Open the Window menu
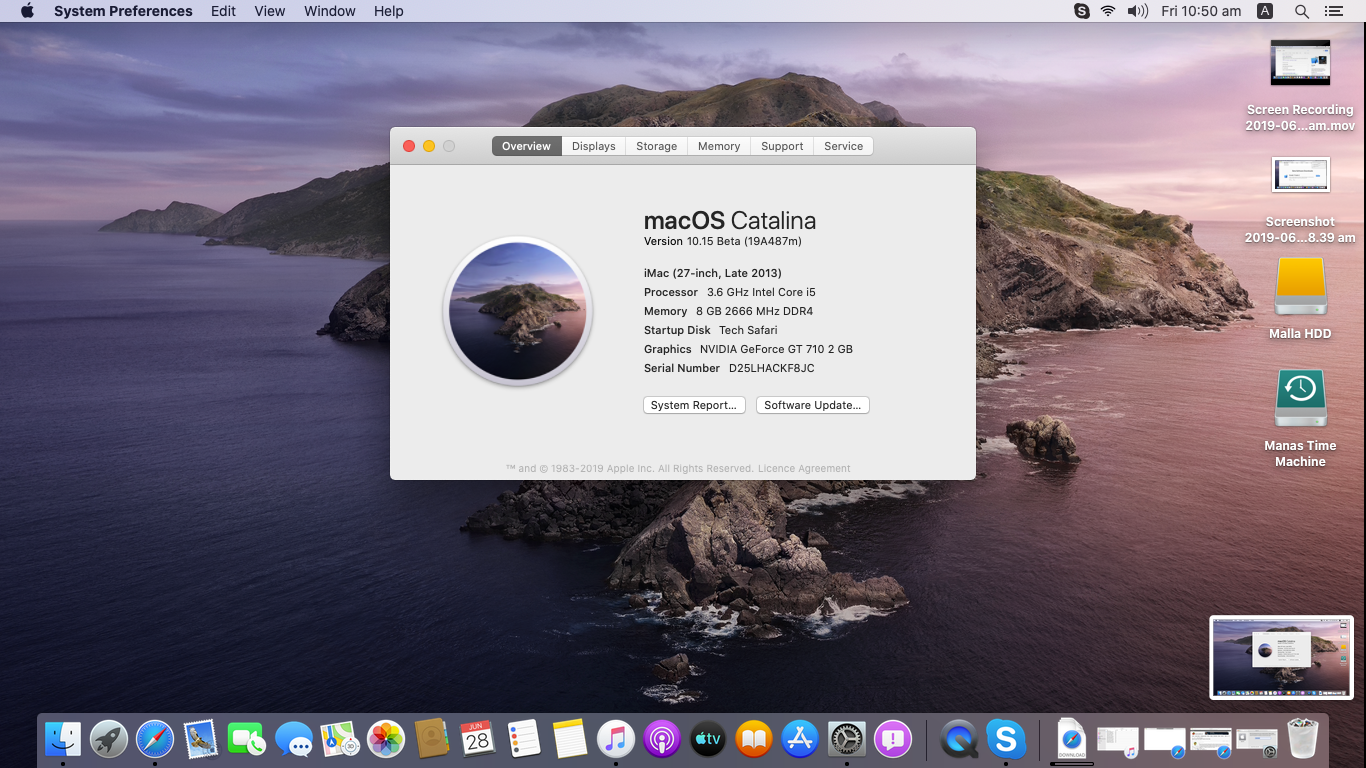1366x768 pixels. (330, 11)
